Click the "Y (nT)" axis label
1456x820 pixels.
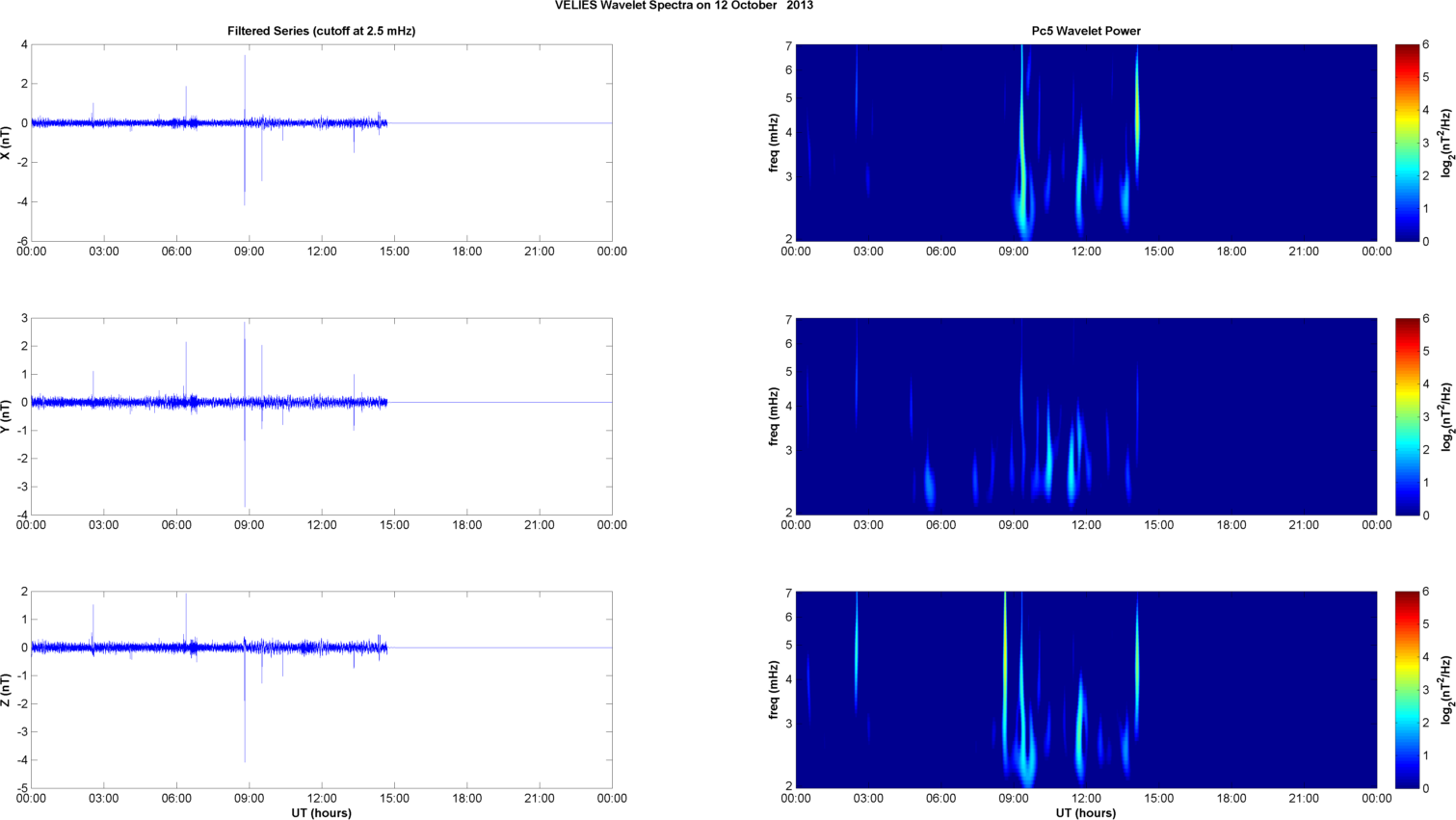coord(7,416)
